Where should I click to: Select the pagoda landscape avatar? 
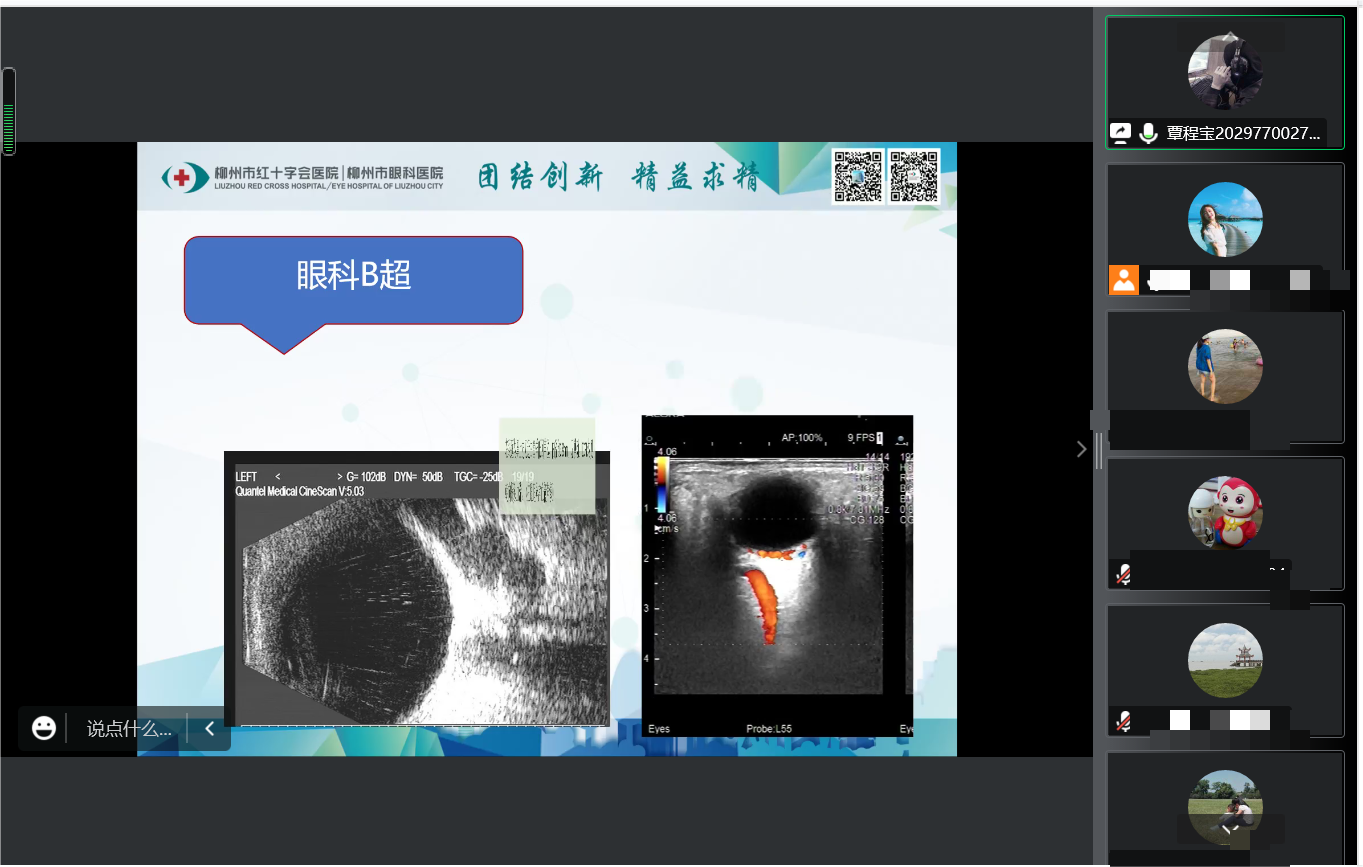click(1225, 660)
